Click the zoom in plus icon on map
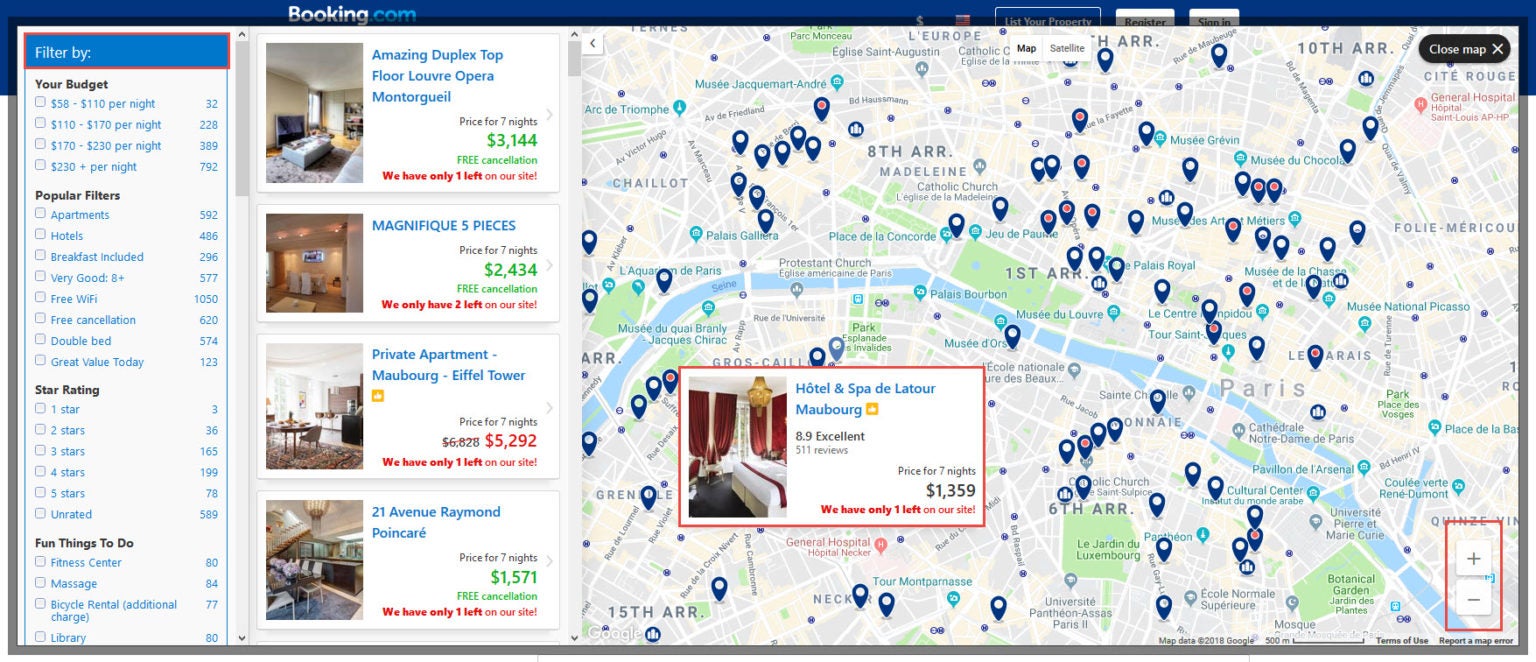The height and width of the screenshot is (662, 1536). click(x=1472, y=558)
